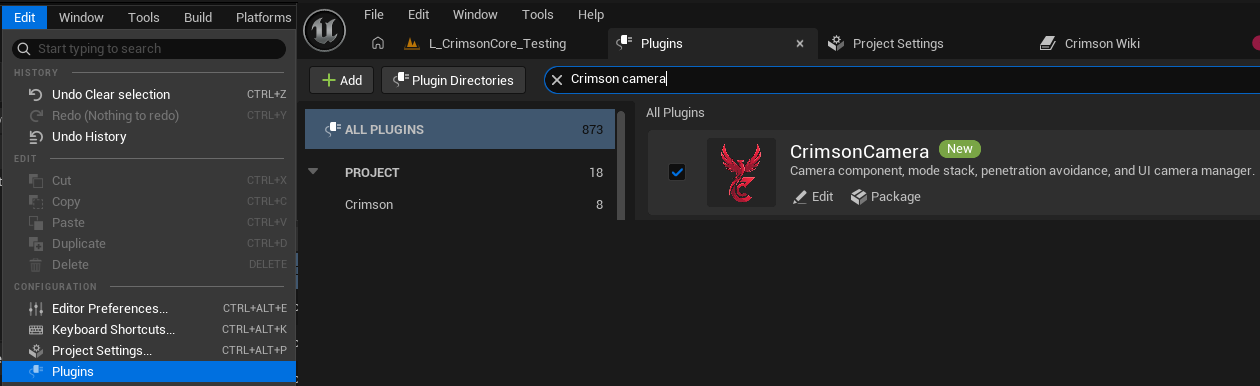
Task: Open Project Settings from Edit menu
Action: tap(148, 350)
